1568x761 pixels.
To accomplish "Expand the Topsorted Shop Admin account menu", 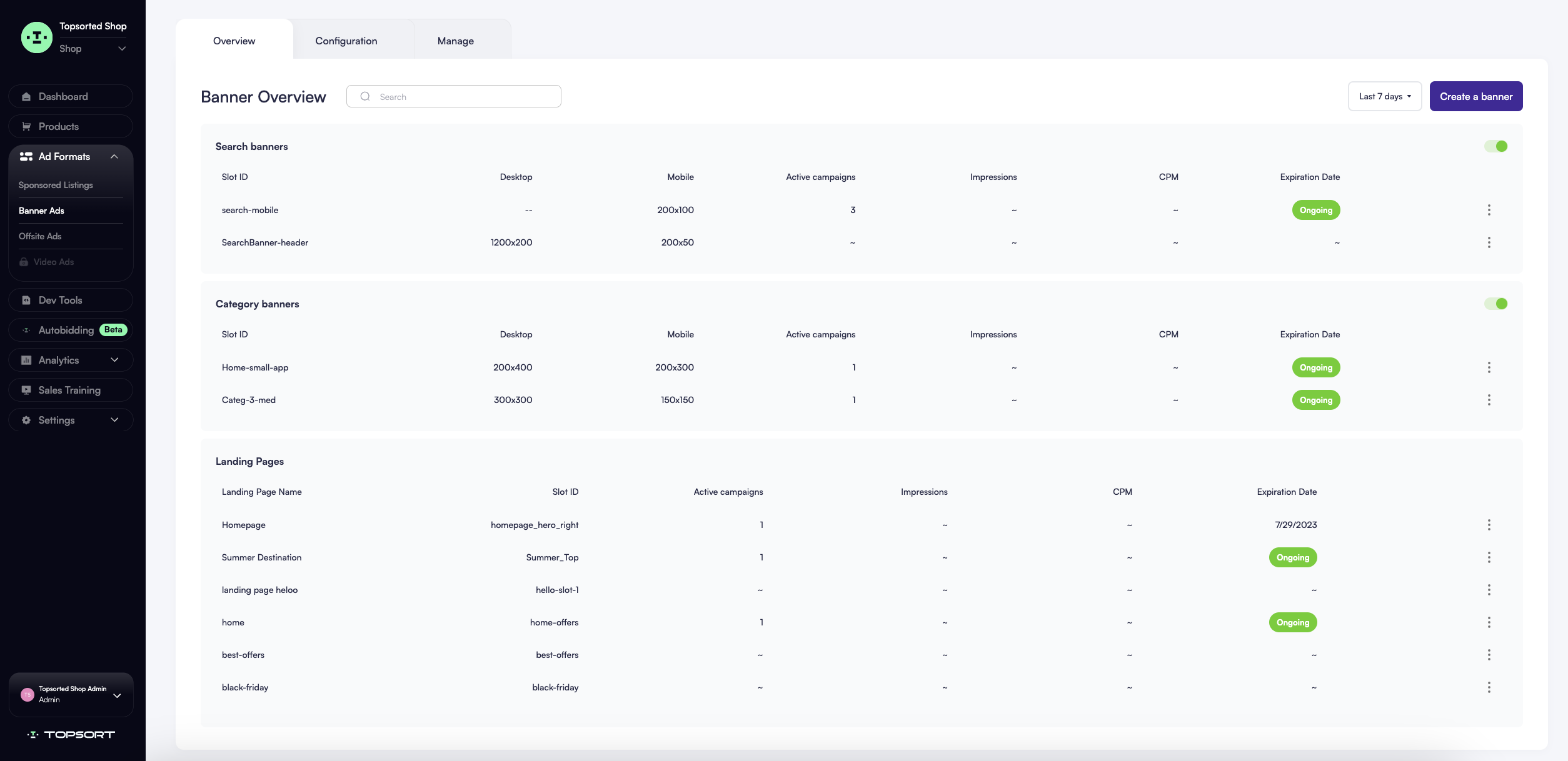I will pos(116,694).
